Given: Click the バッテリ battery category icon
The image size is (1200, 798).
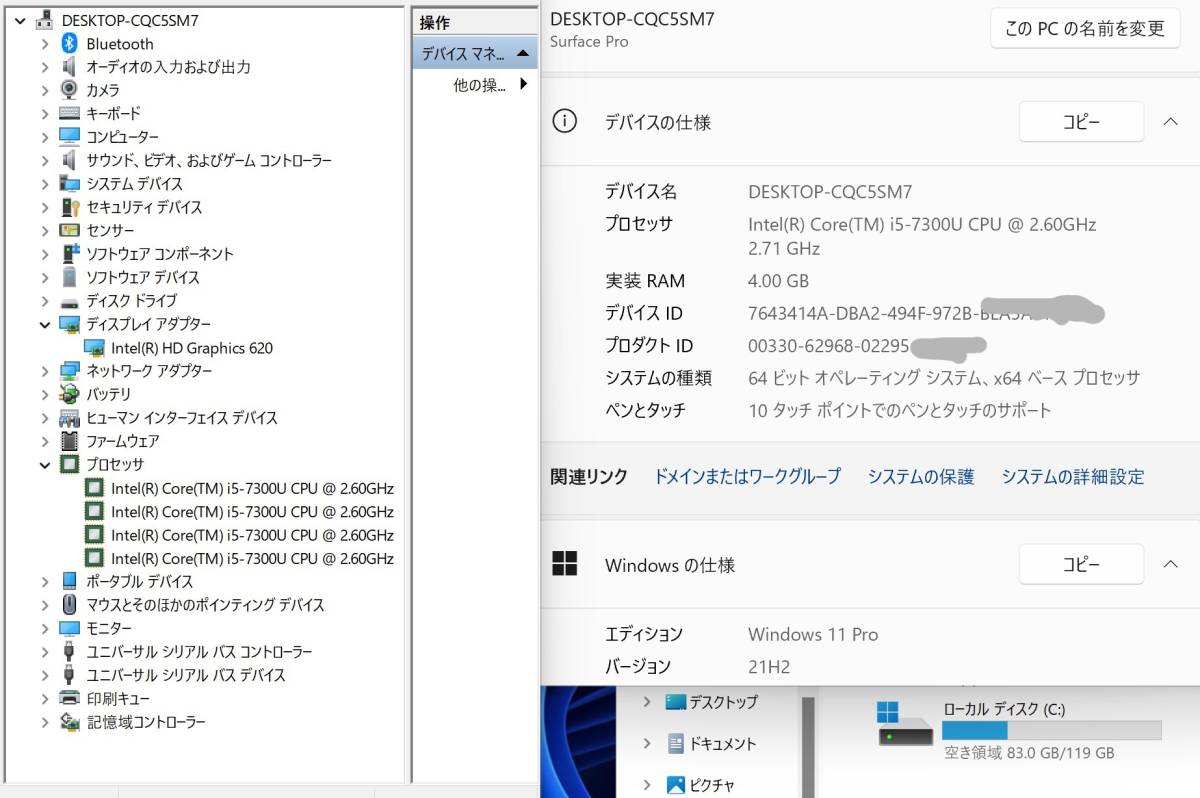Looking at the screenshot, I should pos(69,394).
